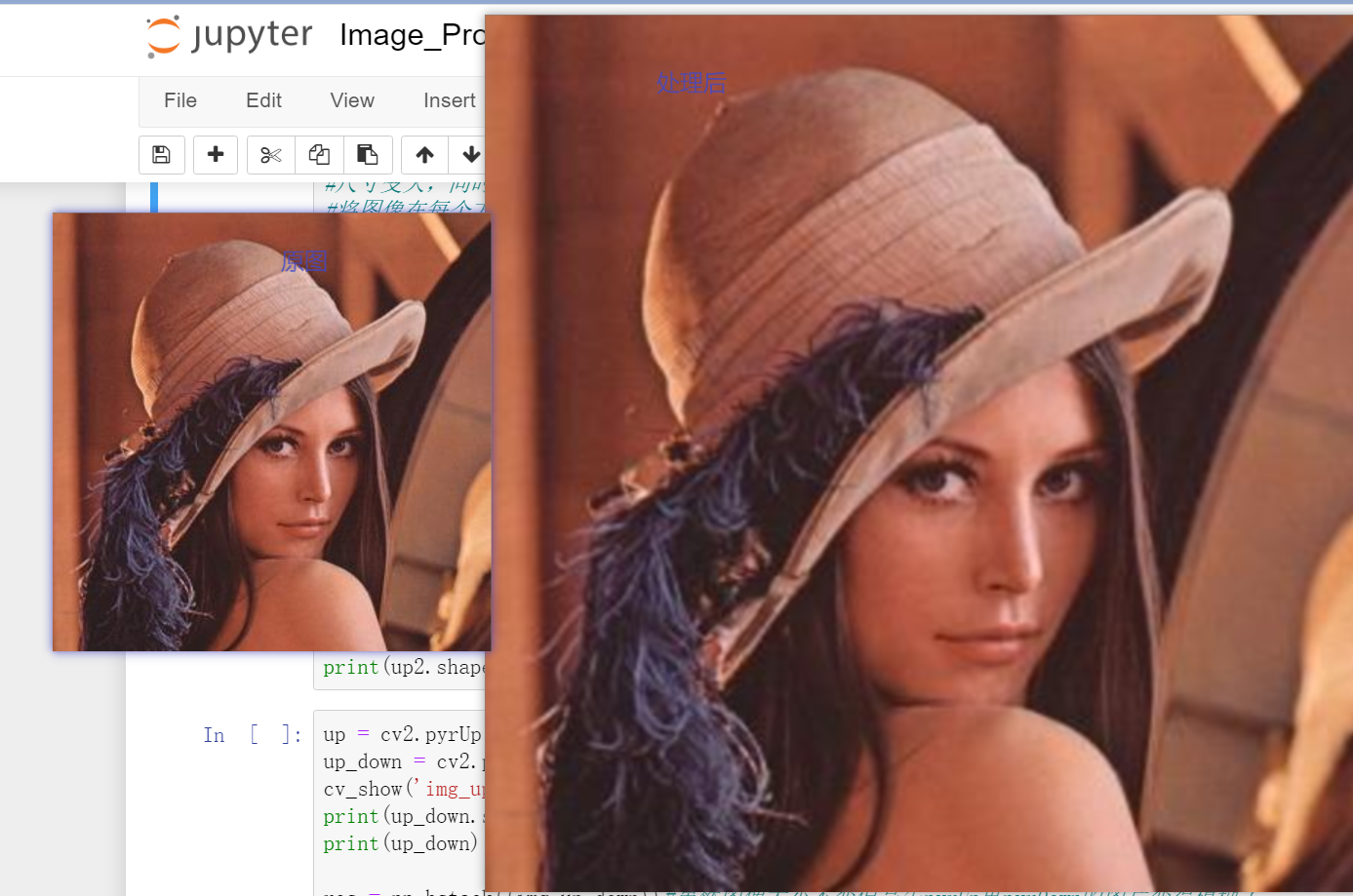Click the Jupyter logo

[x=230, y=36]
